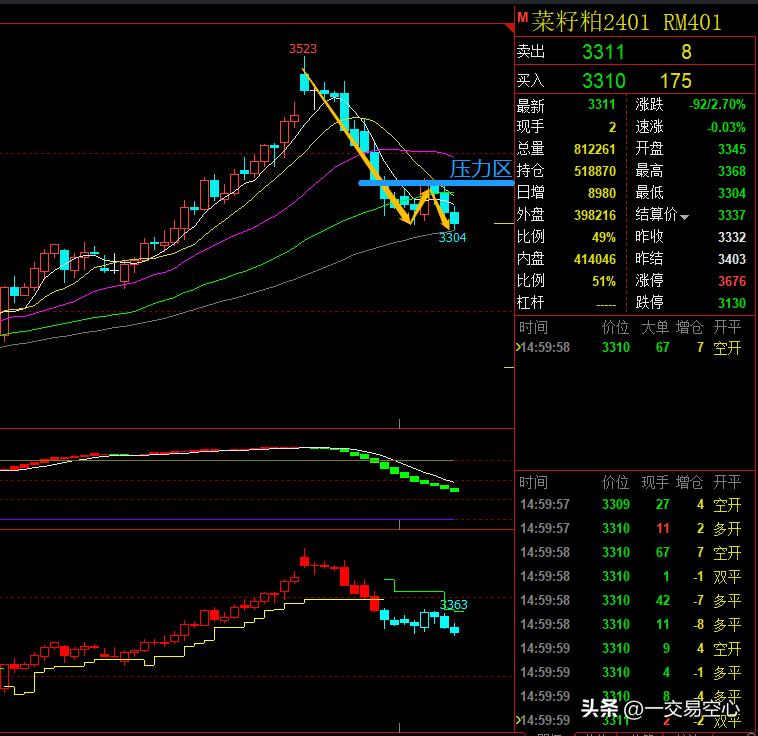The height and width of the screenshot is (736, 758).
Task: Select the 3523 high price label on chart
Action: pos(303,48)
